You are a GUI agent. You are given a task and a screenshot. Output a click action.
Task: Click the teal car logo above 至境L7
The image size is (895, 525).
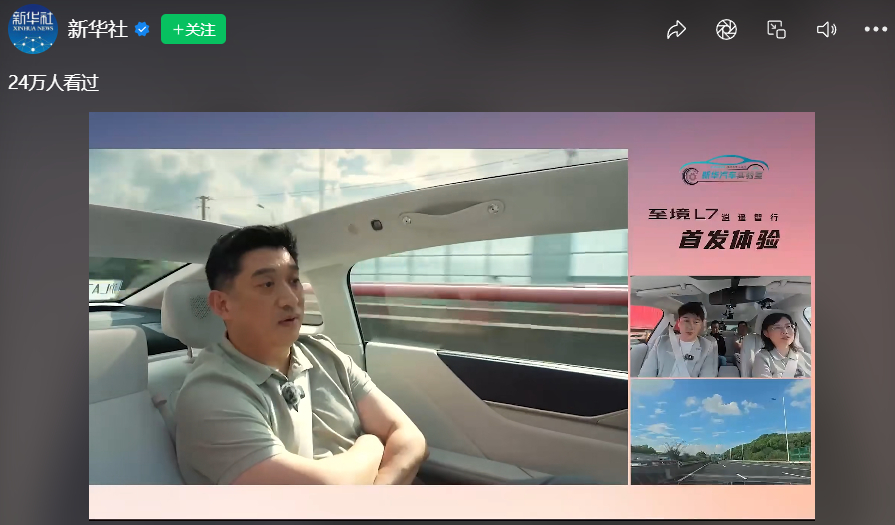[724, 169]
